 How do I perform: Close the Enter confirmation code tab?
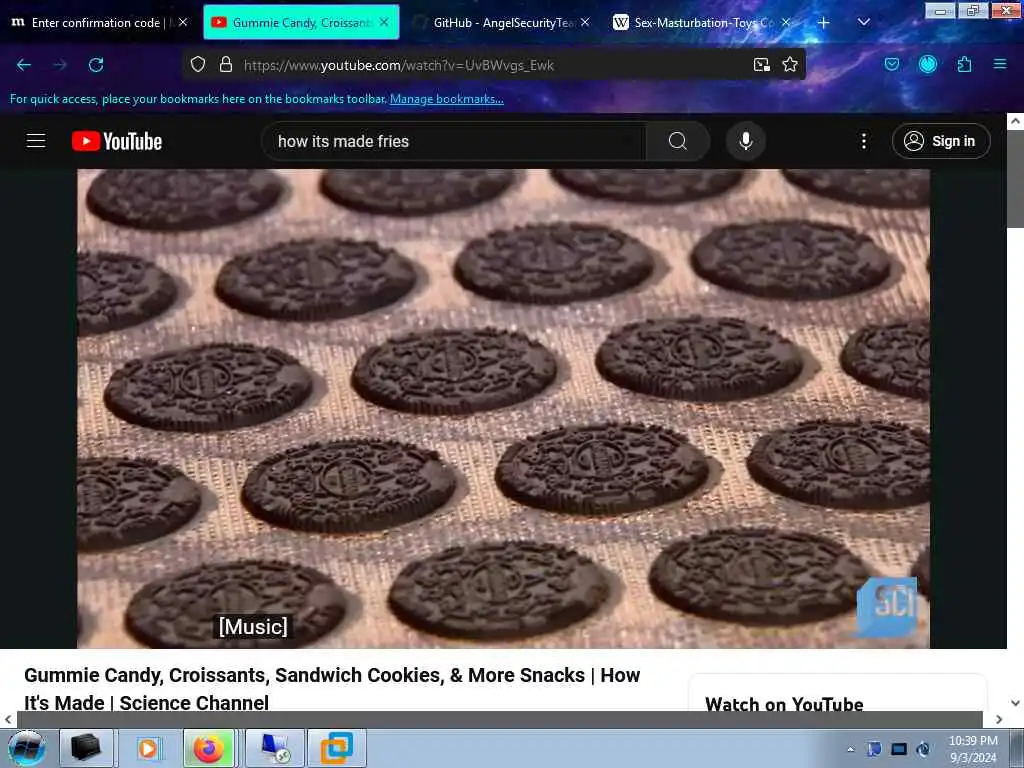(184, 22)
